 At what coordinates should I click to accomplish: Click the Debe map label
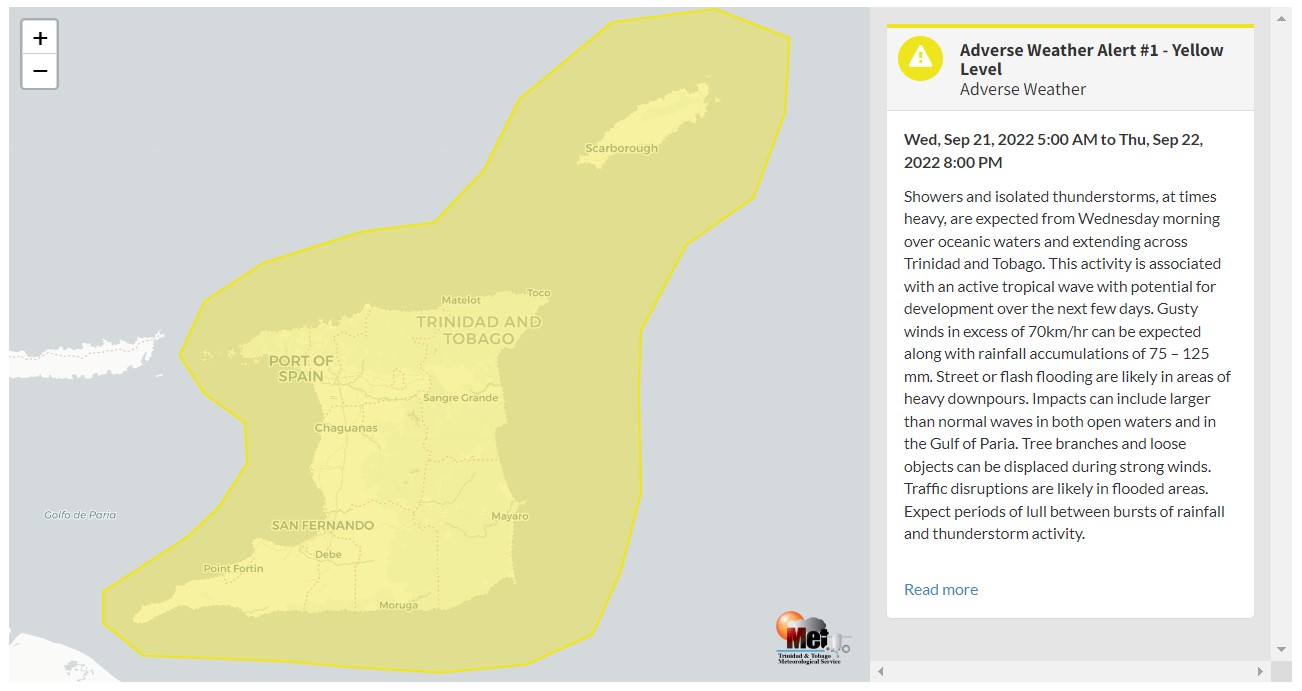click(328, 554)
